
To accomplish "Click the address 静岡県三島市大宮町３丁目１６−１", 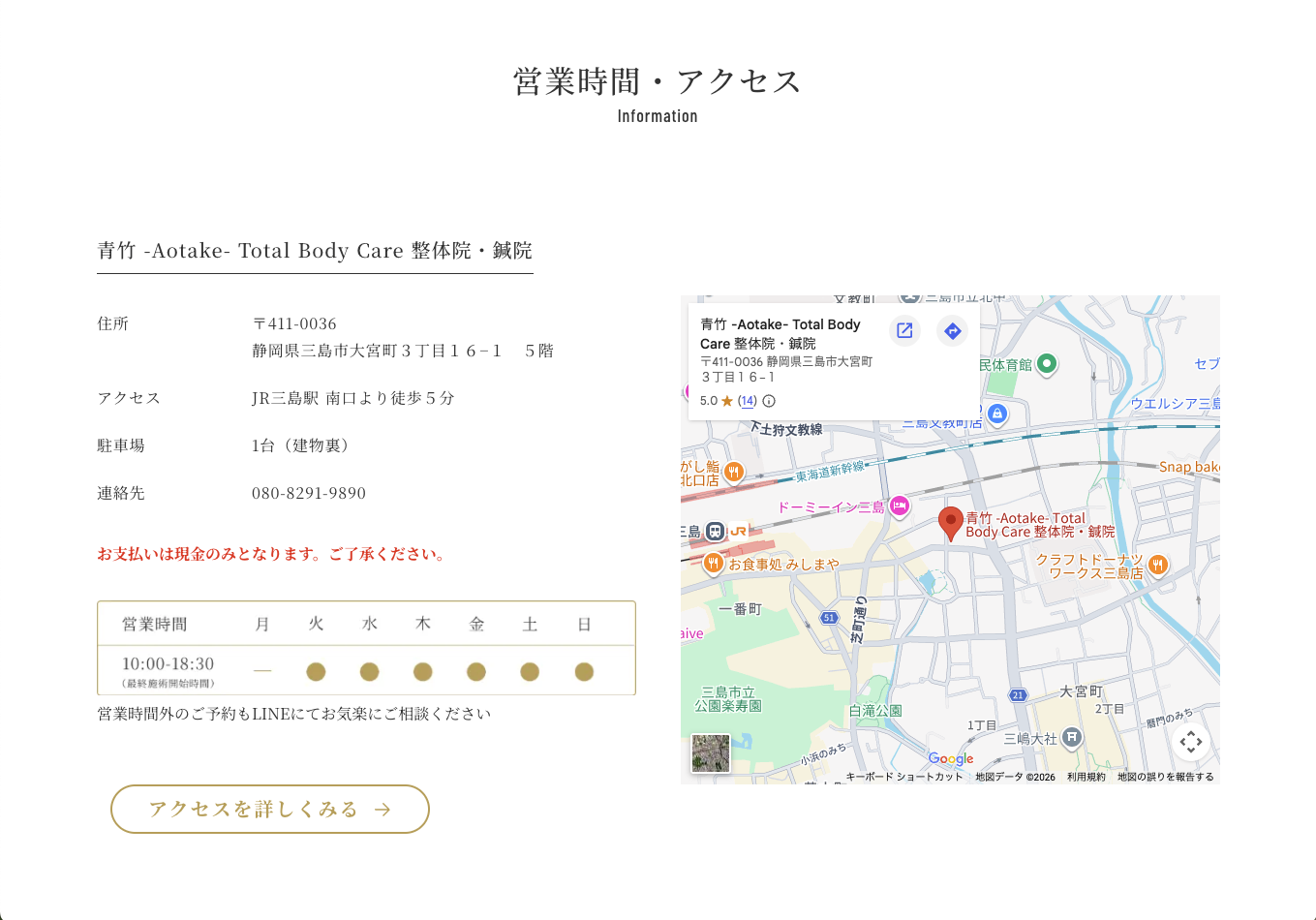I will (378, 351).
